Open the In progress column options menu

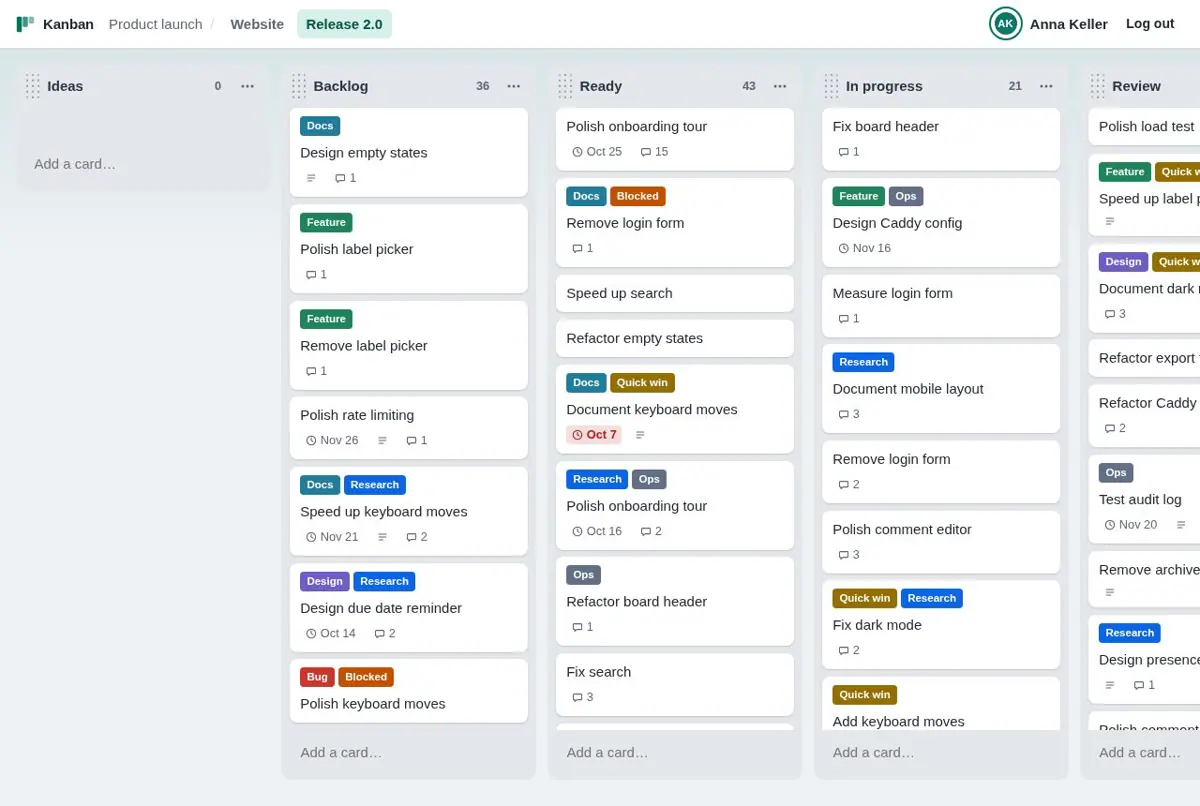click(x=1046, y=86)
